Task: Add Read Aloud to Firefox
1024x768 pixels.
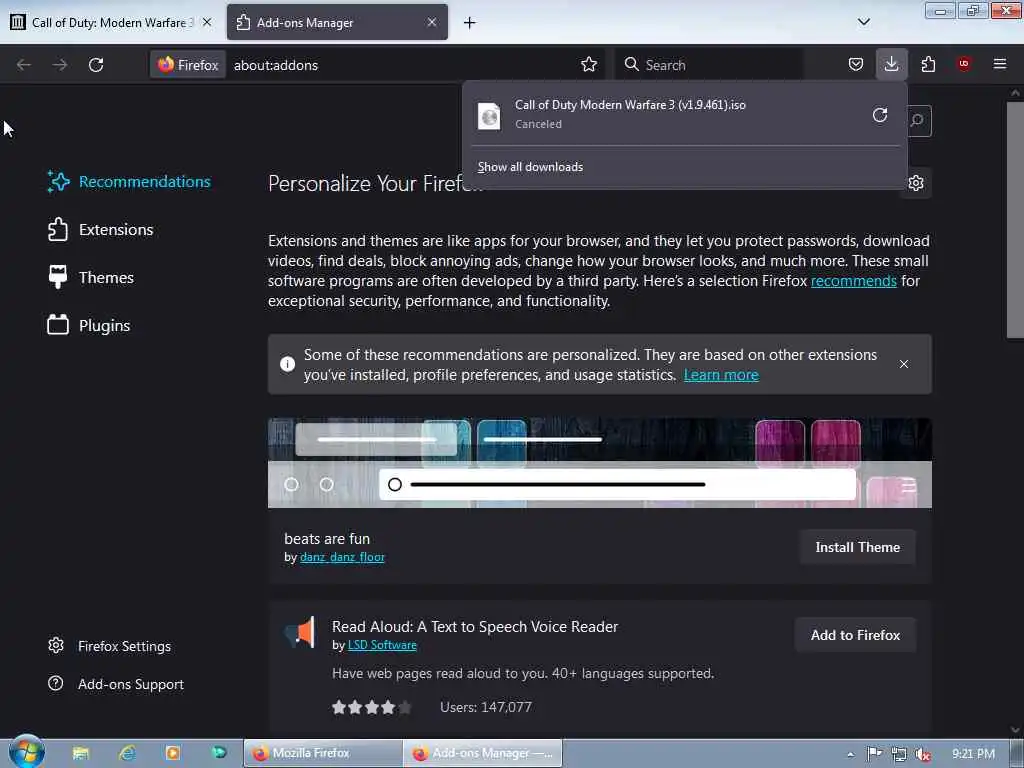Action: (855, 635)
